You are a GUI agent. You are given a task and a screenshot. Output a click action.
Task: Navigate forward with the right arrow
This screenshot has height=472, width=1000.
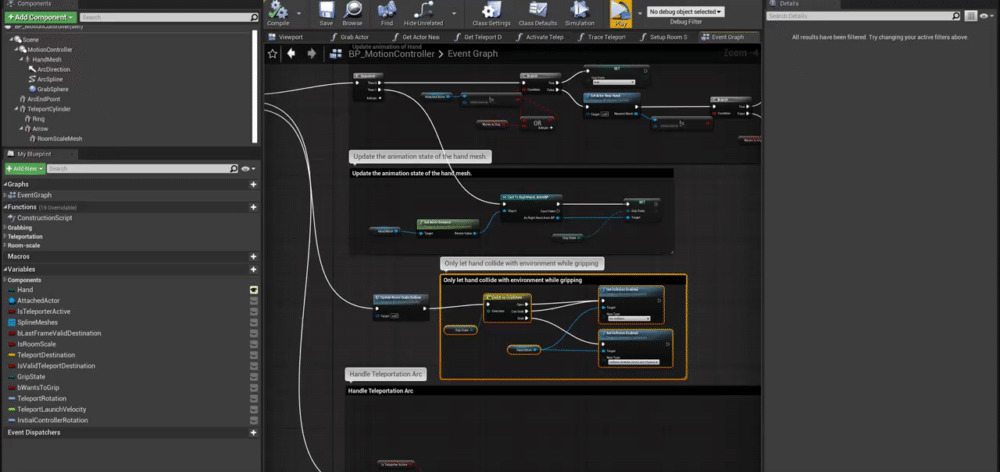point(311,54)
